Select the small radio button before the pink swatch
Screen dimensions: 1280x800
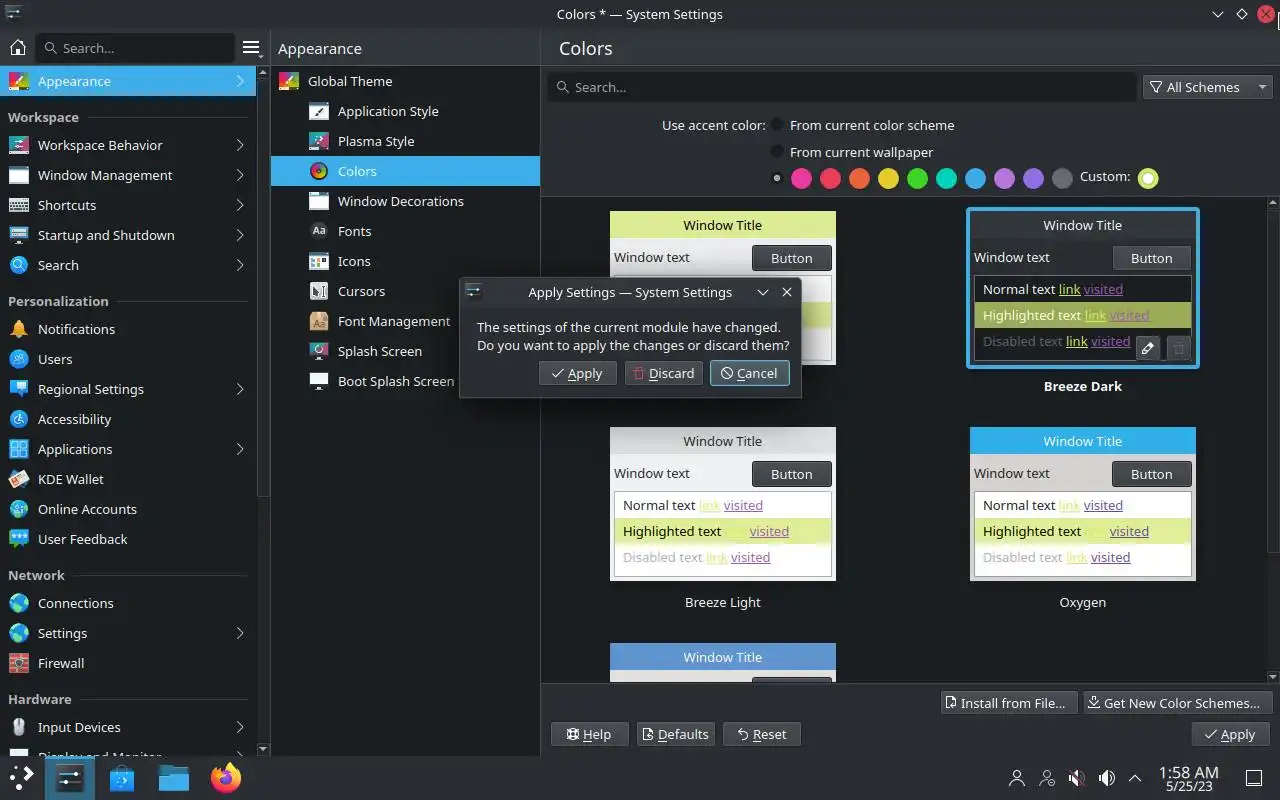click(x=777, y=178)
